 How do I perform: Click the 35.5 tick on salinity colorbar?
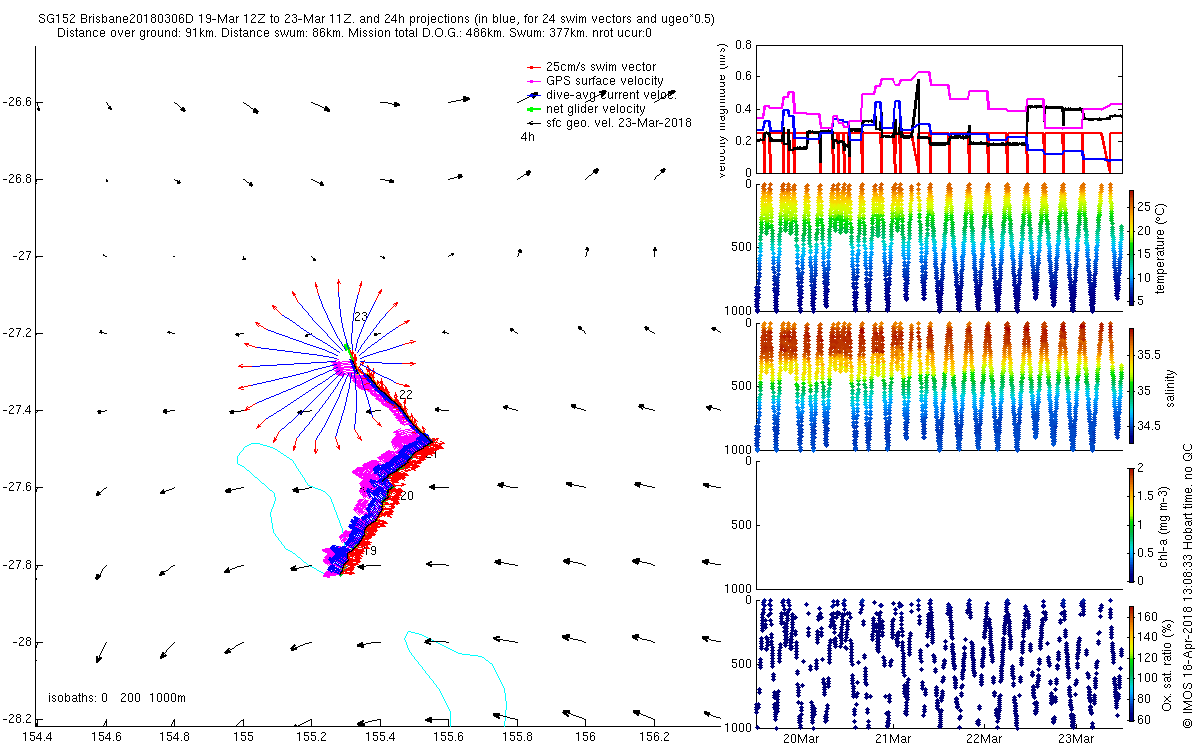(x=1149, y=355)
